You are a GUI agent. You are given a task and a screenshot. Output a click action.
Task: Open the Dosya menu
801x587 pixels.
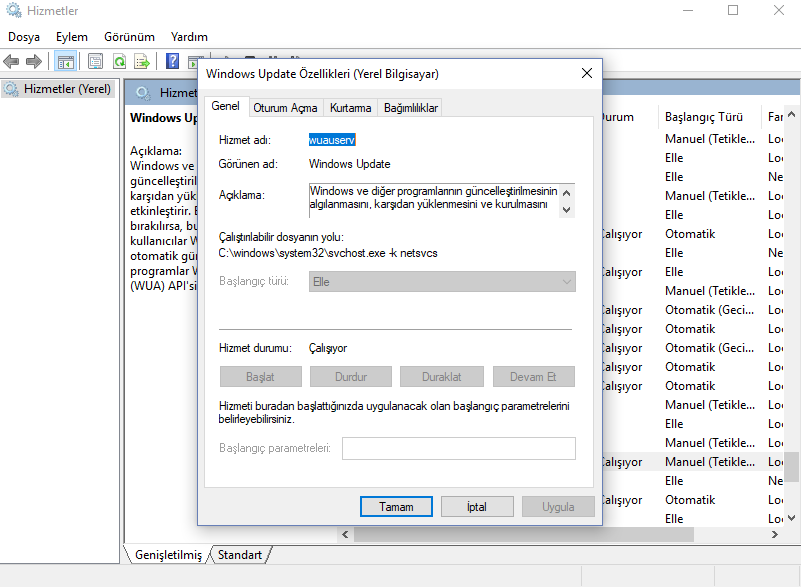point(23,37)
